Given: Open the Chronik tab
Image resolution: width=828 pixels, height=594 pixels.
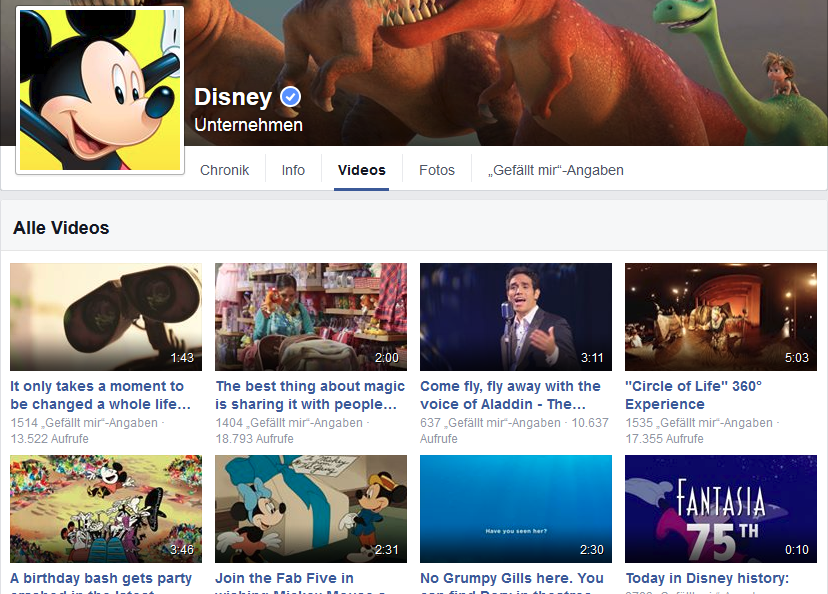Looking at the screenshot, I should click(x=224, y=170).
